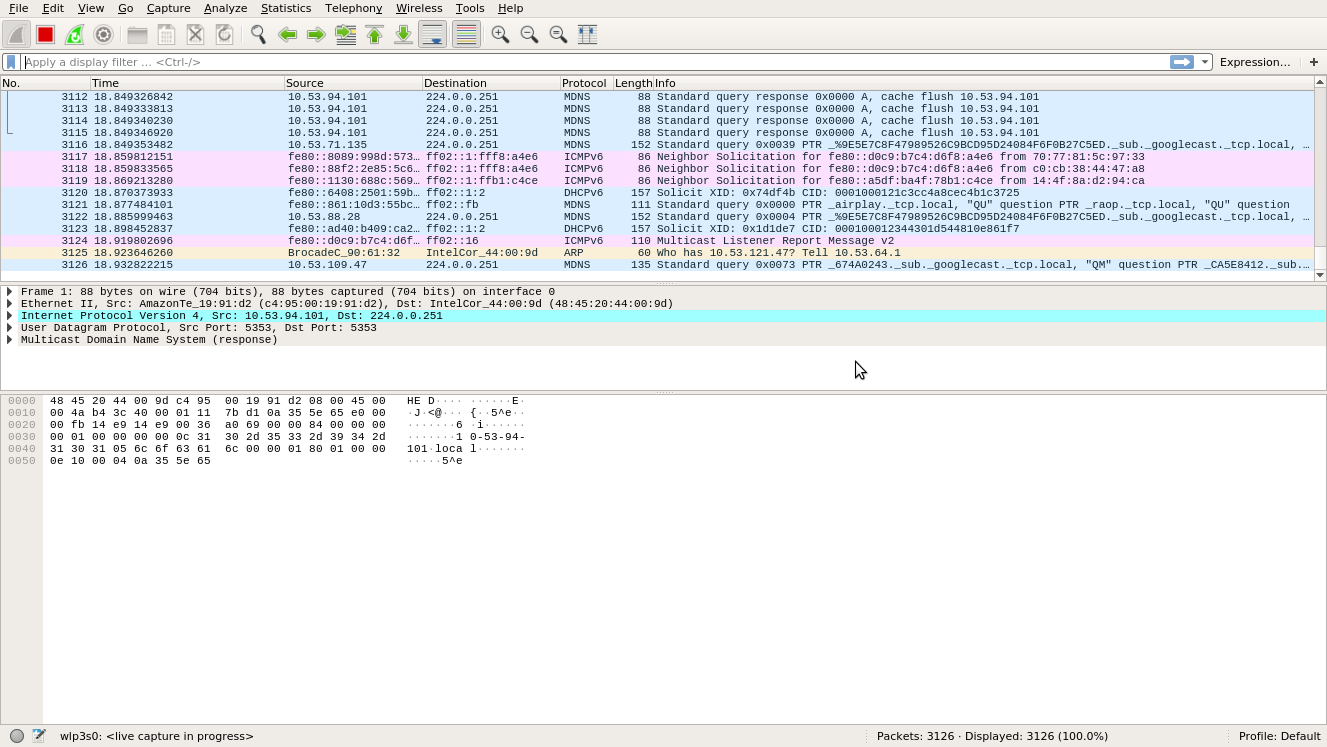Click Expression… button

coord(1255,62)
